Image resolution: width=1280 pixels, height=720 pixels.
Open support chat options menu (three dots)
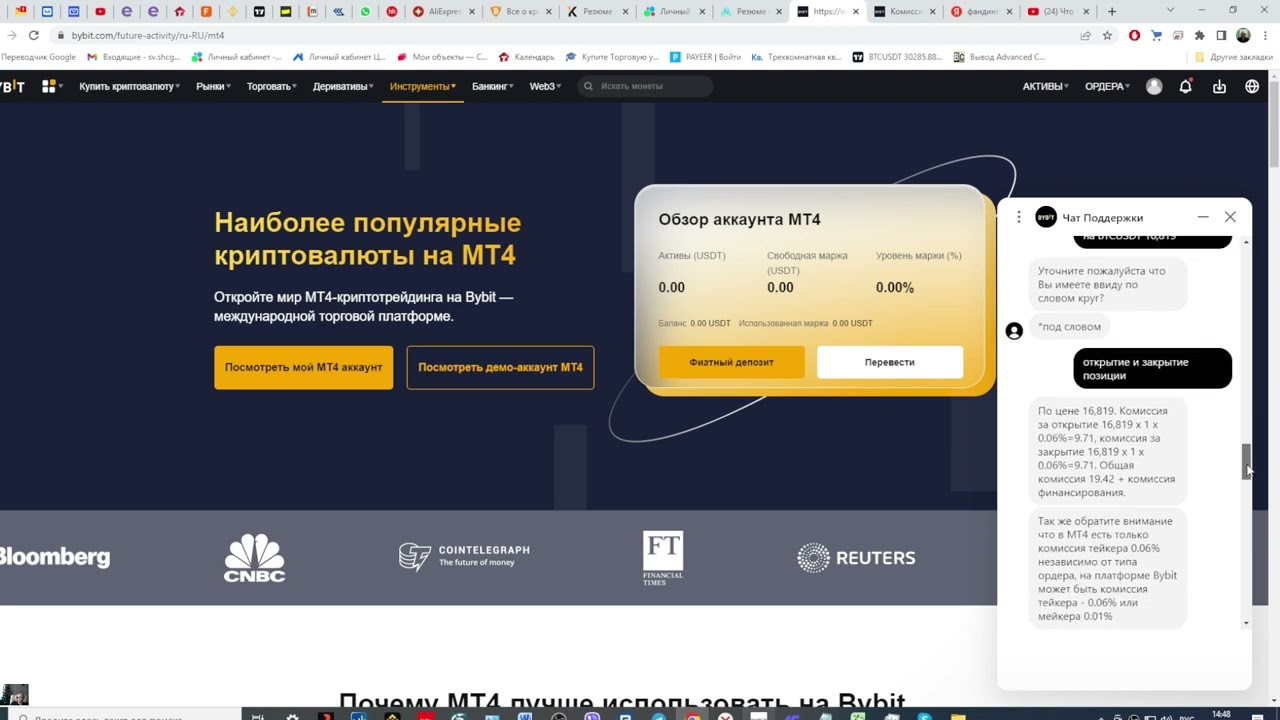(1018, 217)
